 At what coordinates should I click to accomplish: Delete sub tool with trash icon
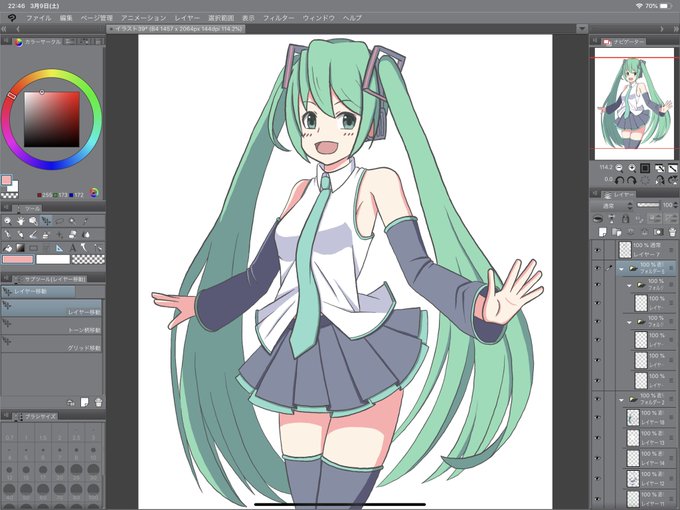point(98,402)
